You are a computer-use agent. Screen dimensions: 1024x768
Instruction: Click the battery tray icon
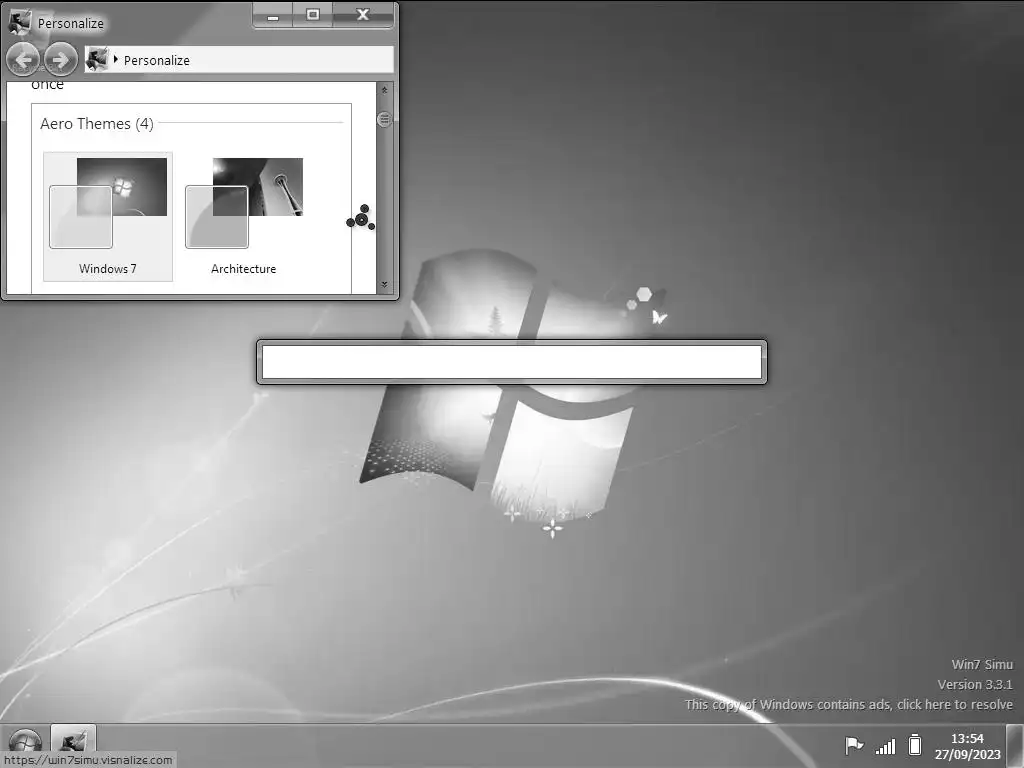point(915,744)
